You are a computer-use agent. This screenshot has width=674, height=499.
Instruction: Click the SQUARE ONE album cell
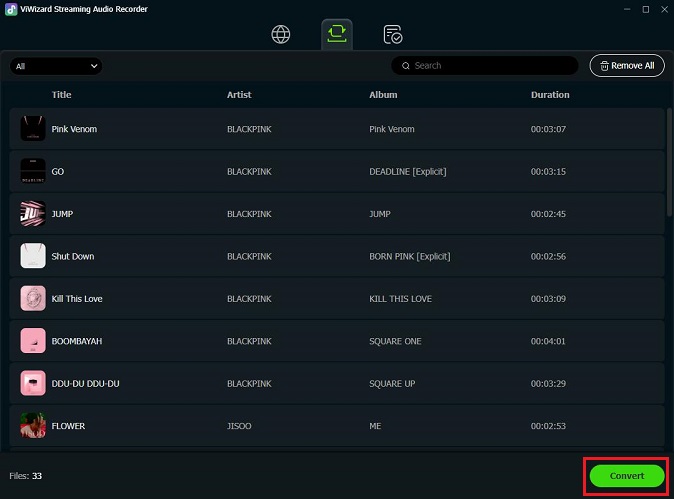point(395,341)
